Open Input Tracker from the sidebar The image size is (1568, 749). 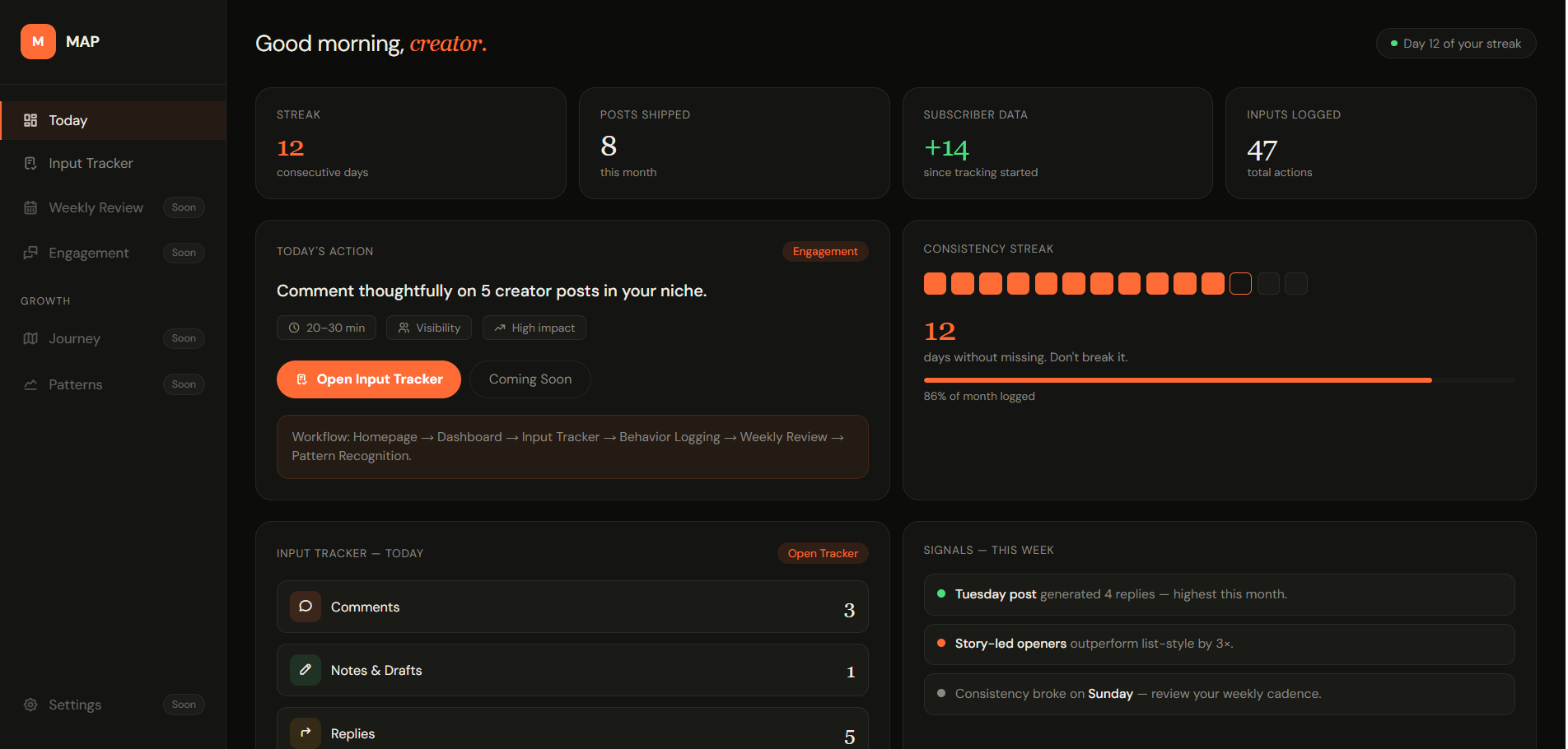(x=113, y=163)
